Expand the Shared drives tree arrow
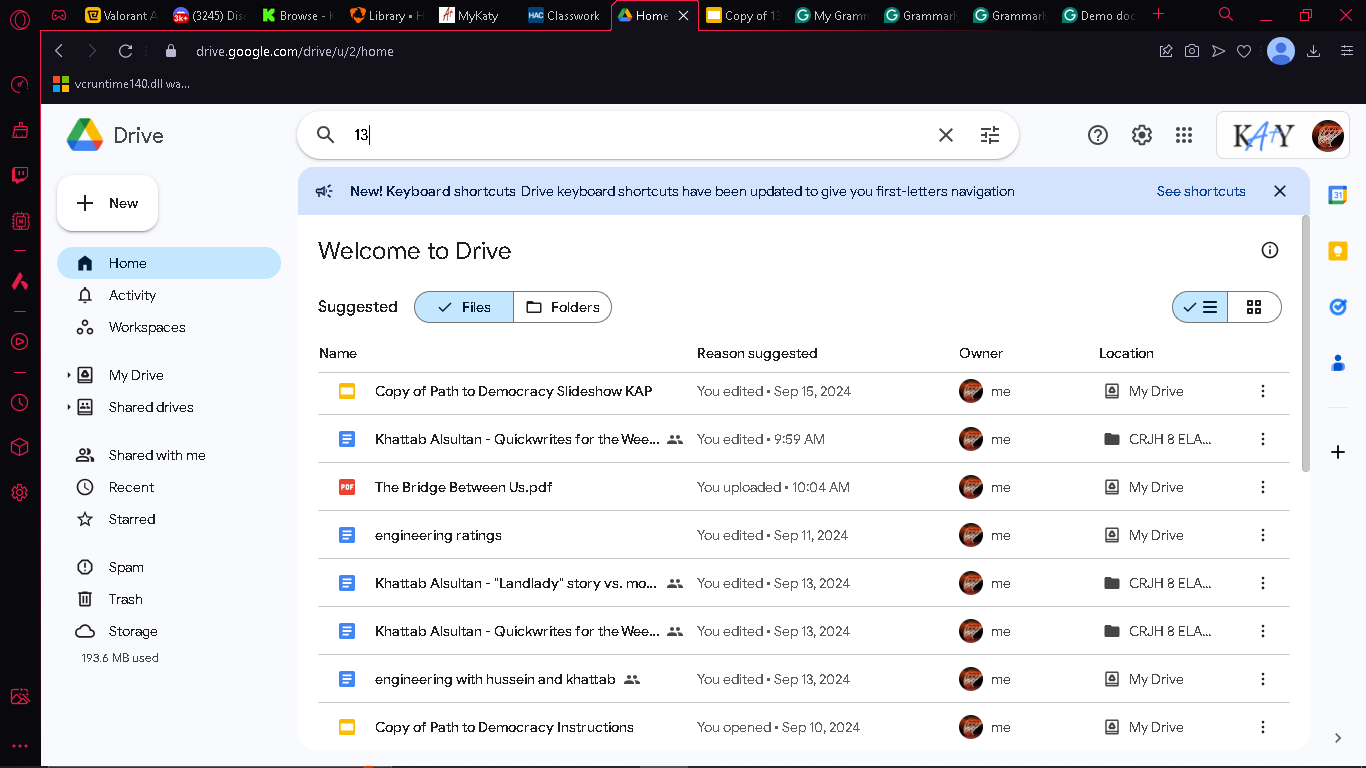 [x=69, y=407]
